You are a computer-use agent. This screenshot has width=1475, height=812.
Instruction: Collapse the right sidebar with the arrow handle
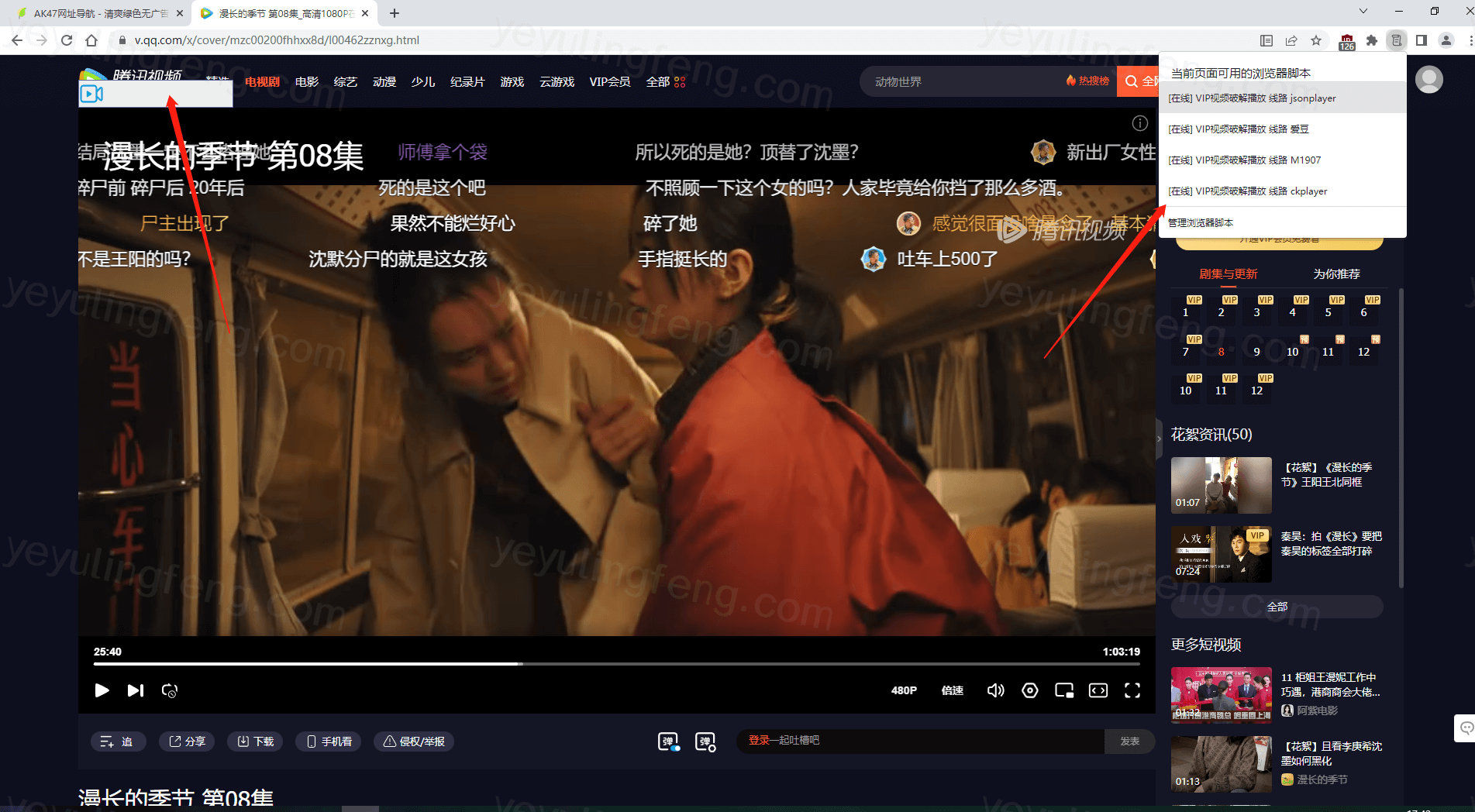[x=1160, y=439]
